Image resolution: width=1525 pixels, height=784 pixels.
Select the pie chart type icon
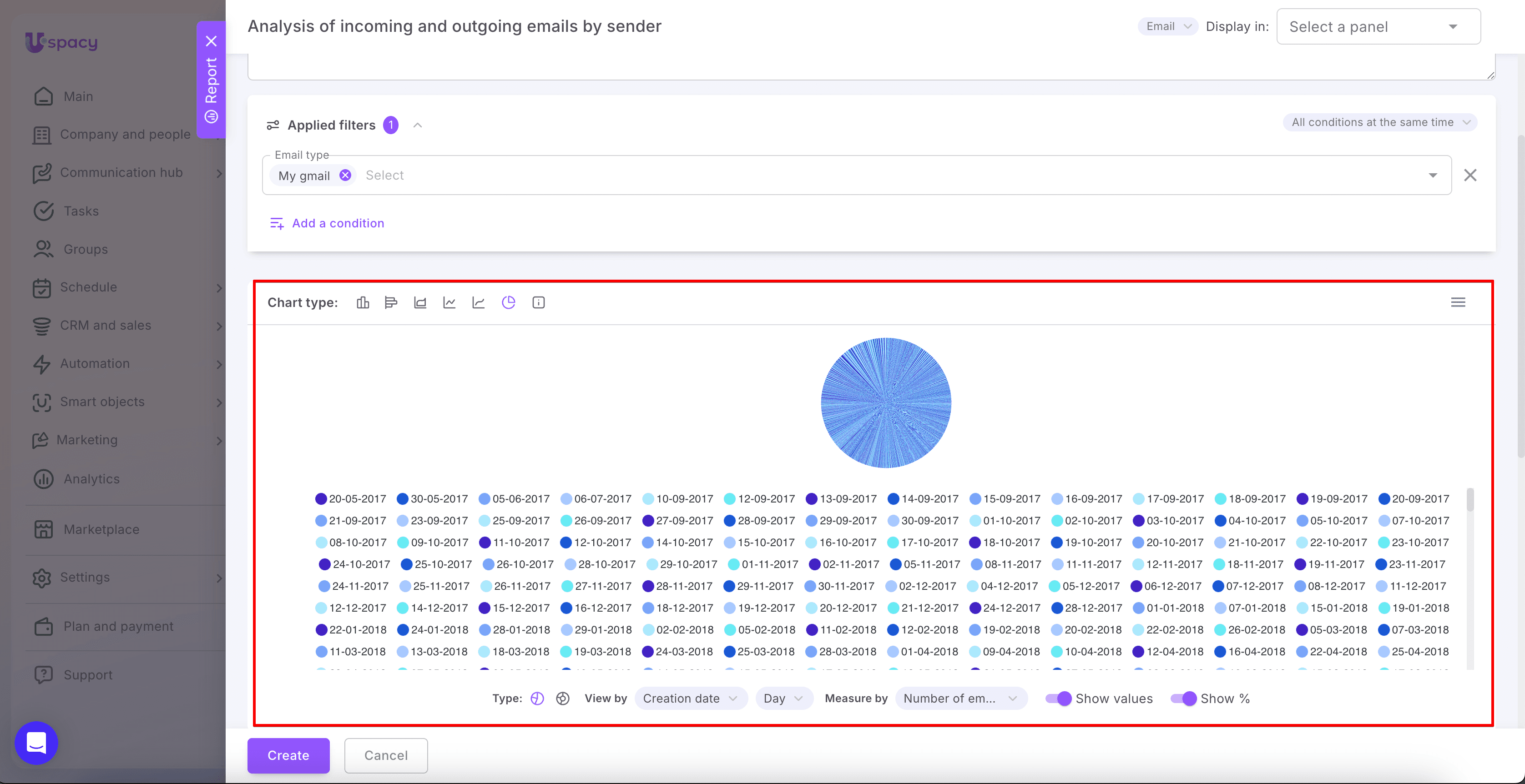click(509, 302)
